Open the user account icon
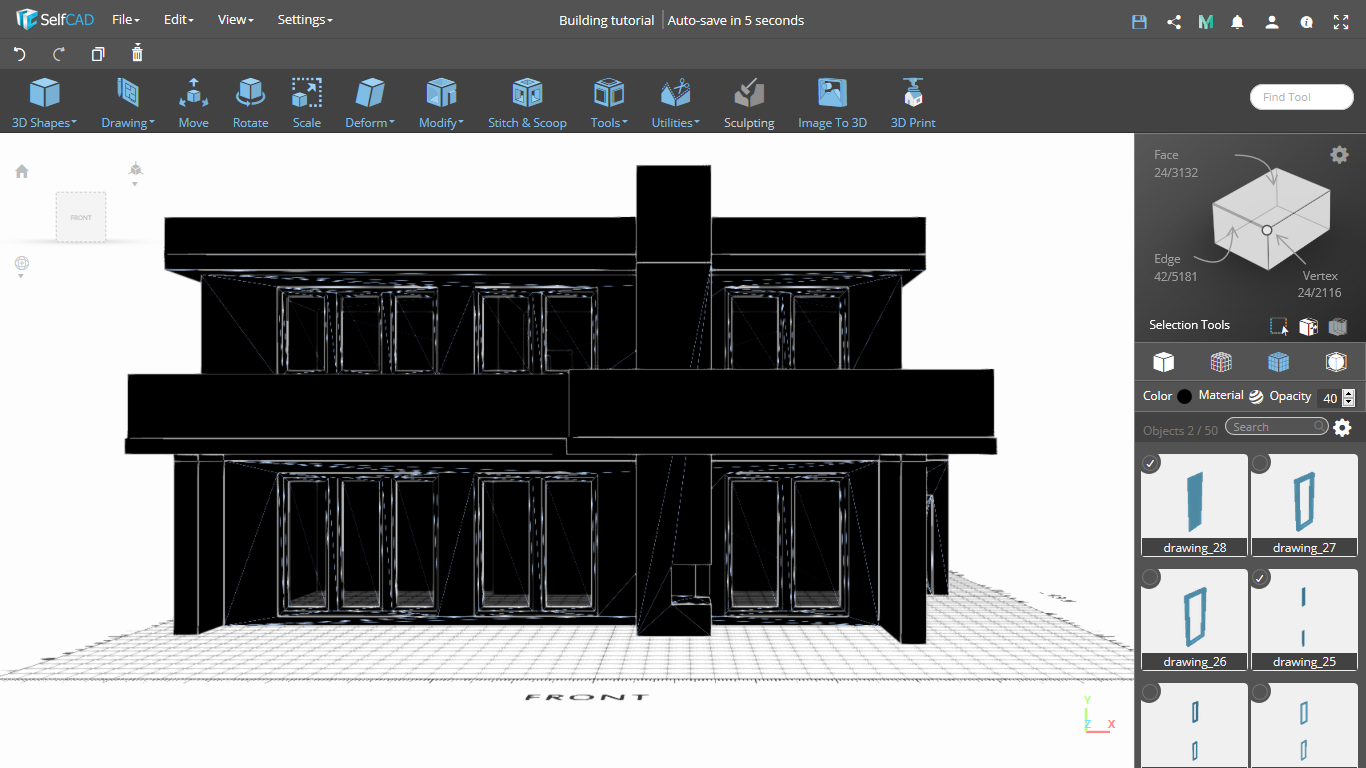This screenshot has height=768, width=1366. [1271, 21]
